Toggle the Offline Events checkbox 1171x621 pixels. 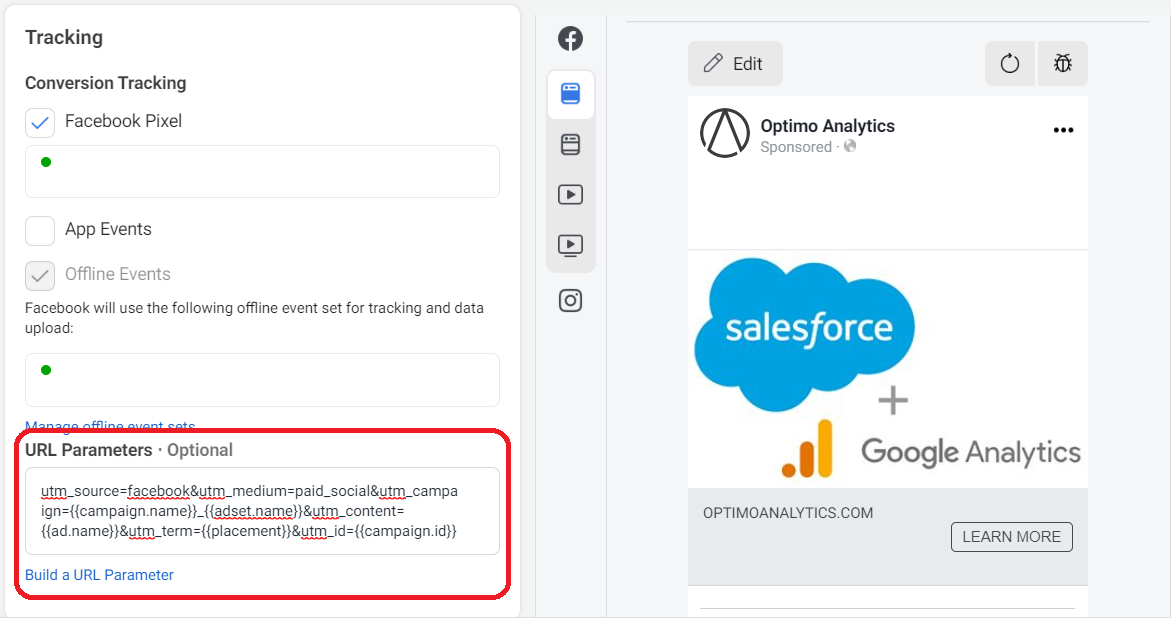40,275
